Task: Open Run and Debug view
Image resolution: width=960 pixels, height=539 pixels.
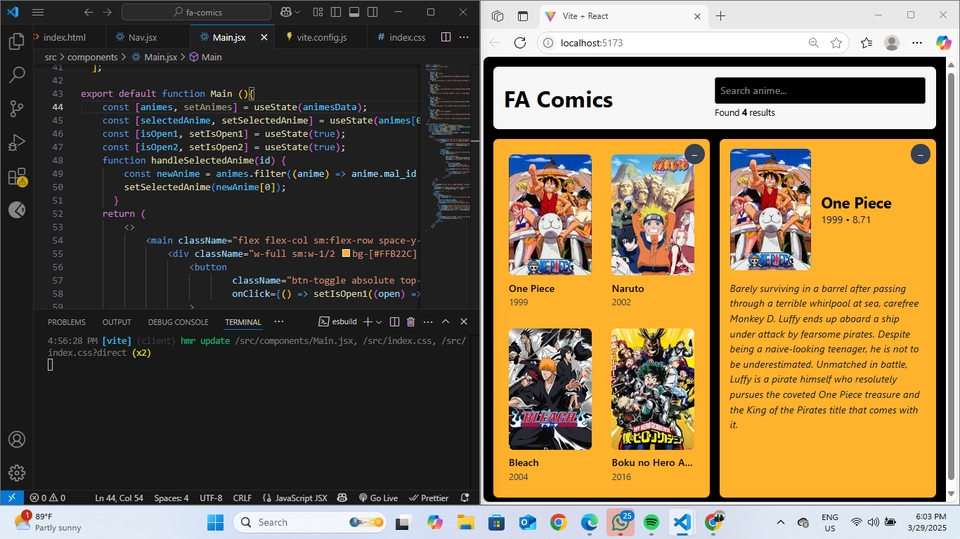Action: point(17,142)
